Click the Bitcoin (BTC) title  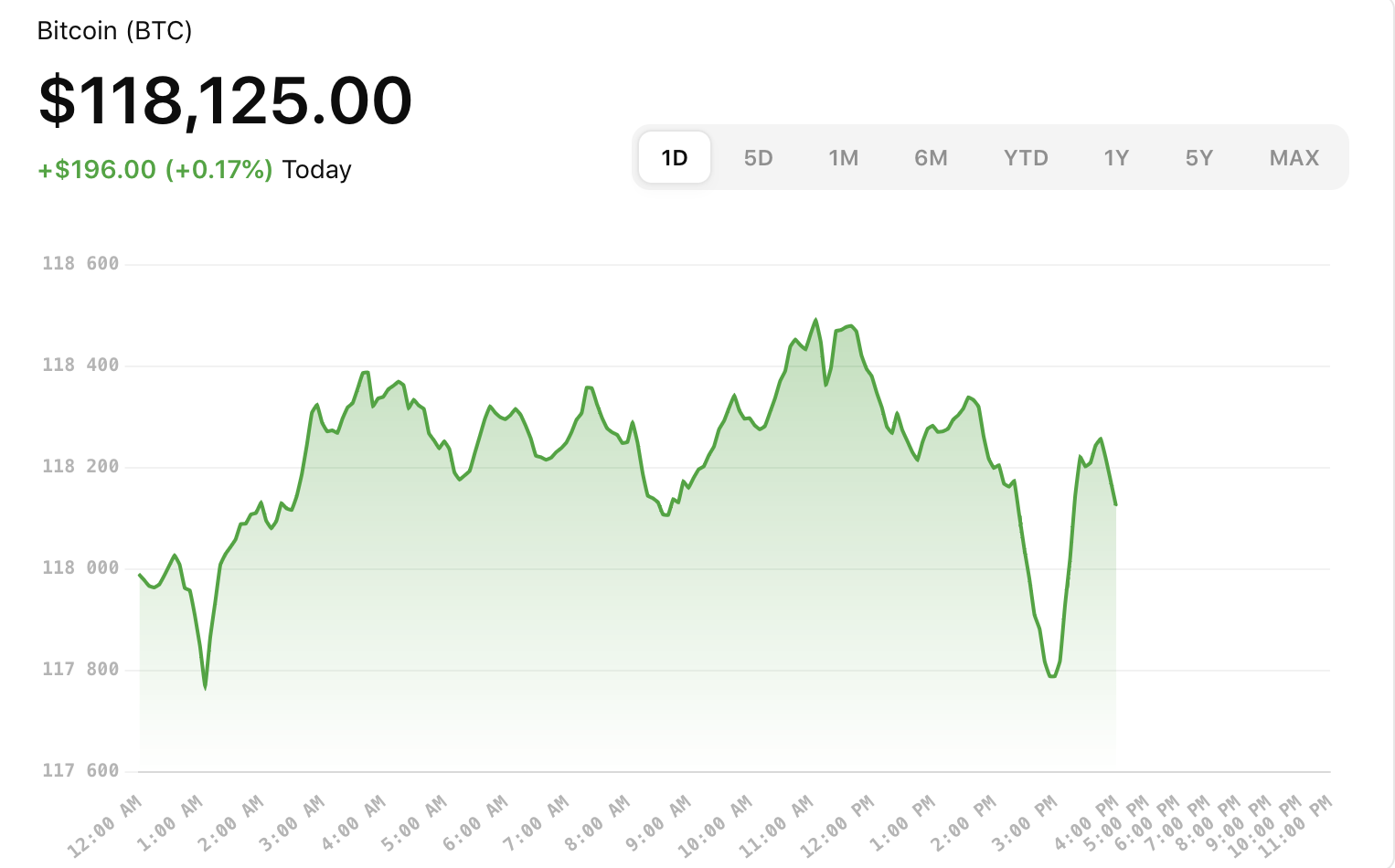pyautogui.click(x=114, y=31)
